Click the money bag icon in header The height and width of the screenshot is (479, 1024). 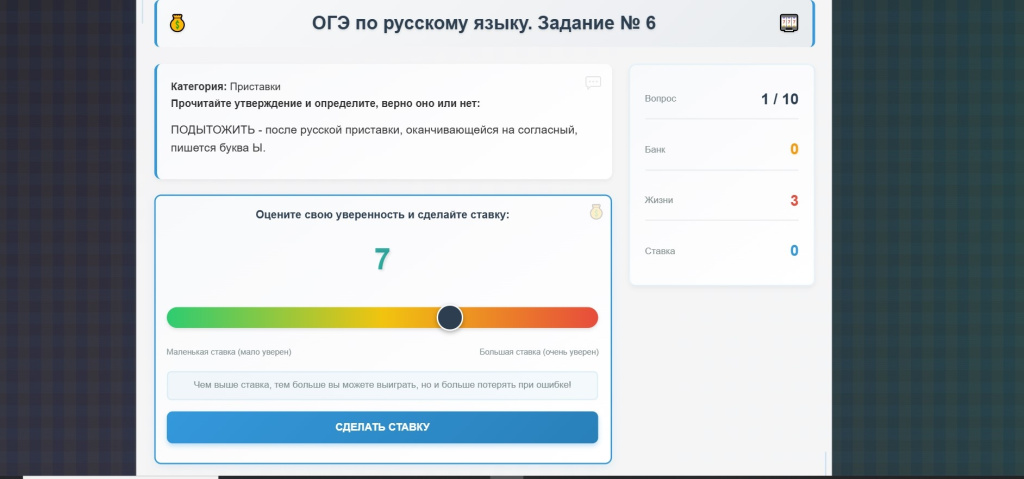click(177, 24)
